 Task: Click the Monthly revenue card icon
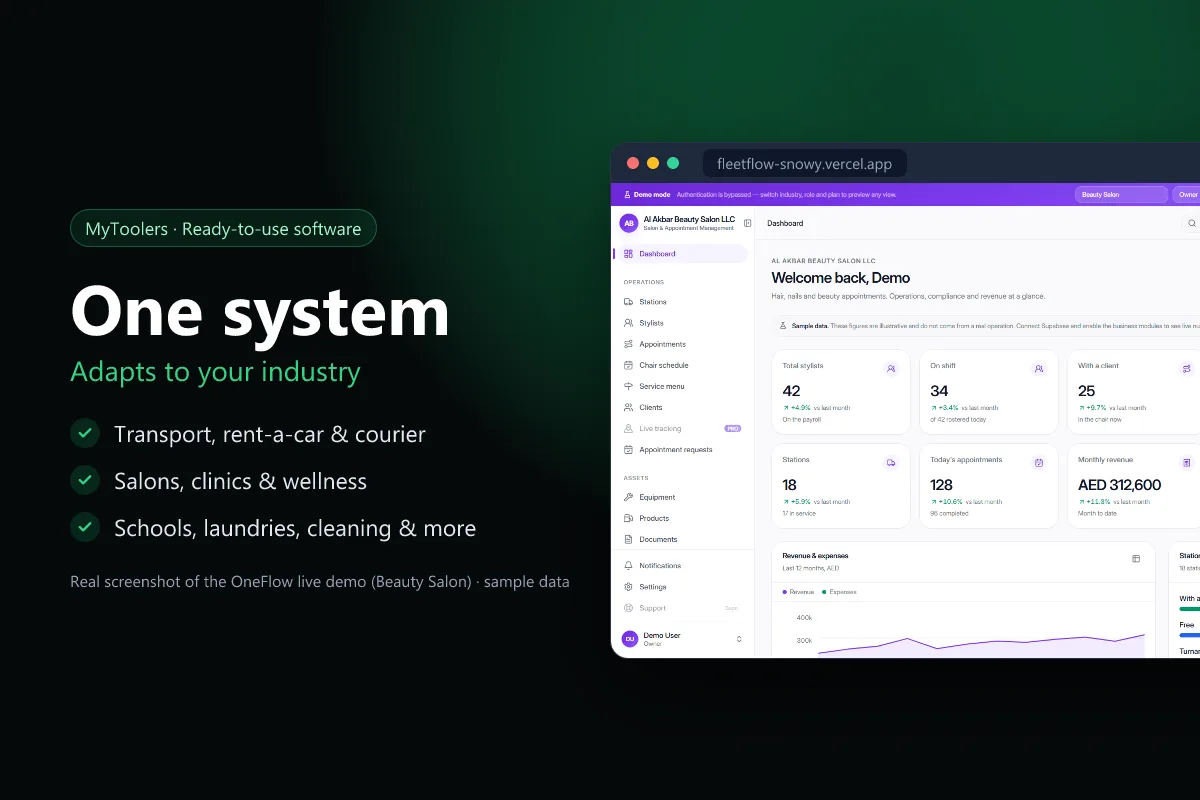pyautogui.click(x=1187, y=463)
